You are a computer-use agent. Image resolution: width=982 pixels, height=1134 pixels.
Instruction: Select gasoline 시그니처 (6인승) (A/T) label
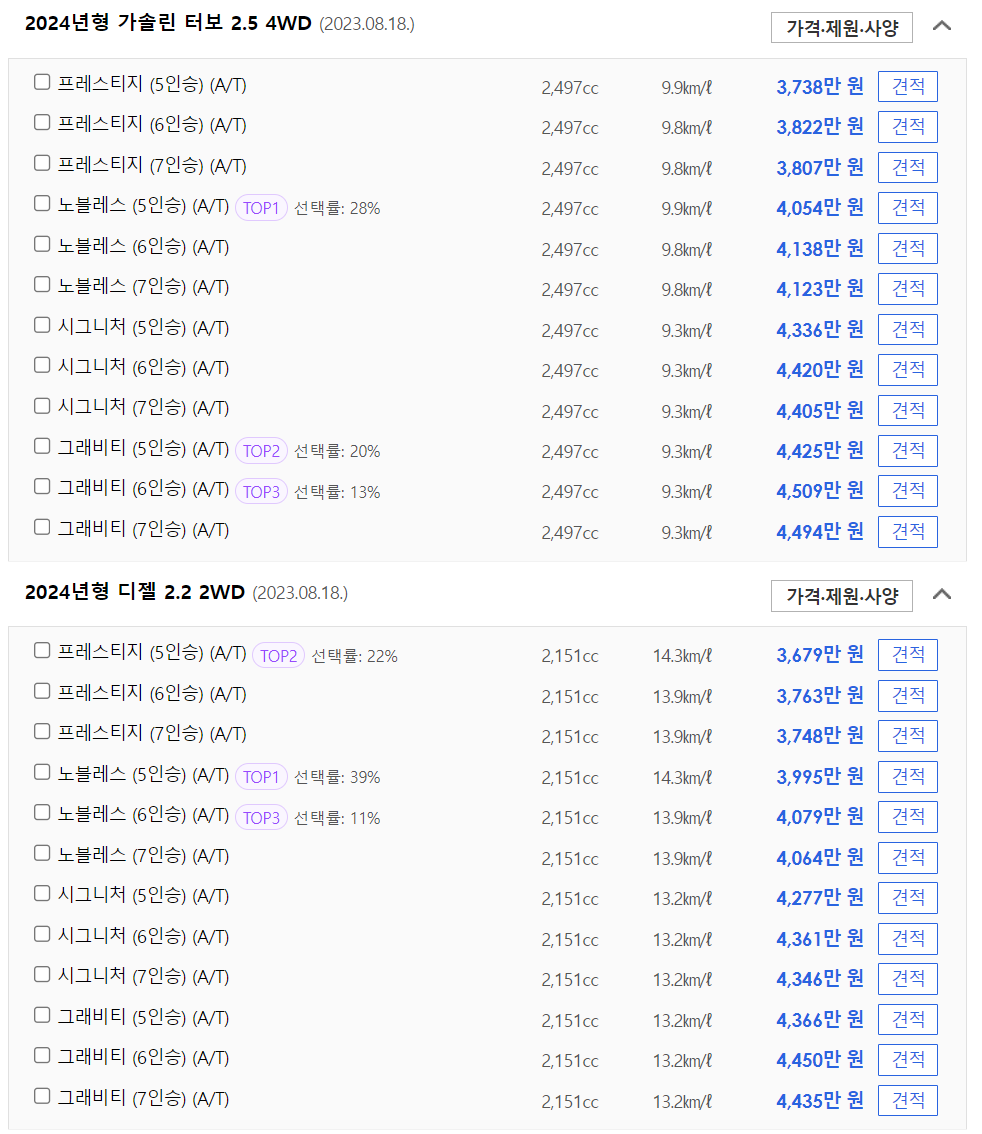click(x=143, y=367)
